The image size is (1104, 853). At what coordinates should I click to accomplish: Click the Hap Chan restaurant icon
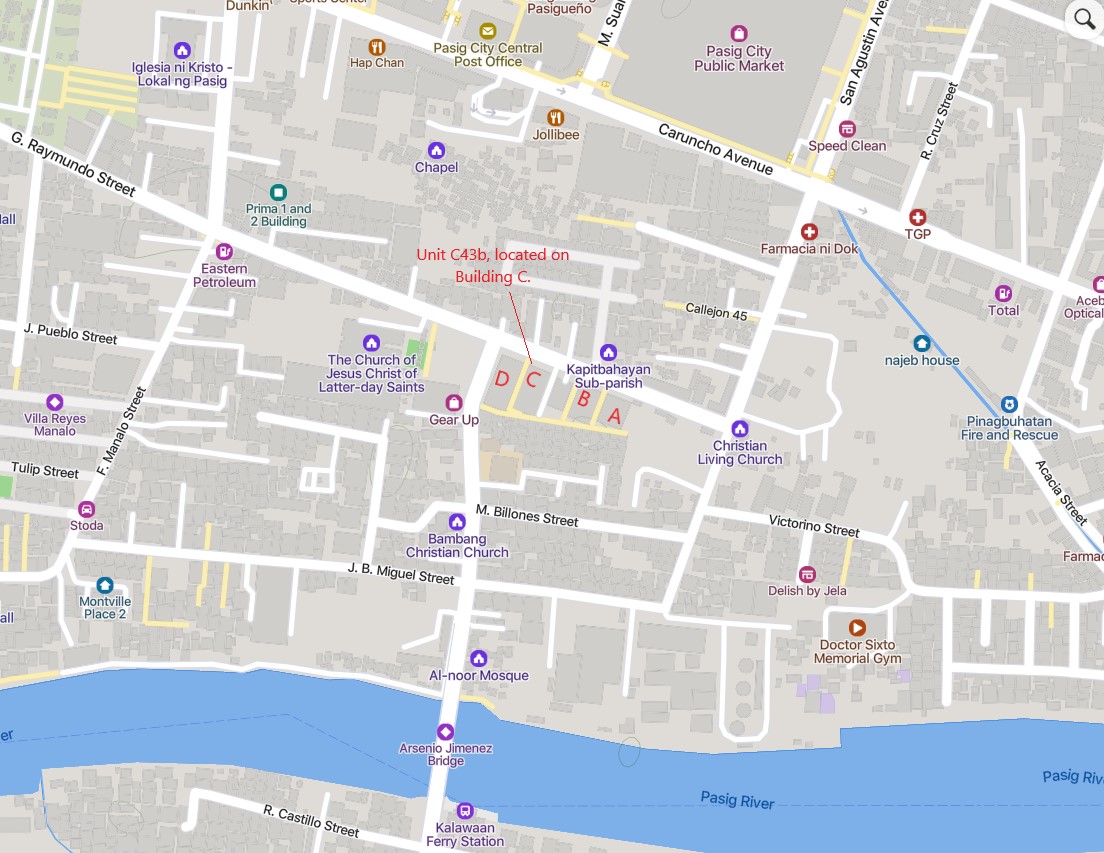[377, 46]
